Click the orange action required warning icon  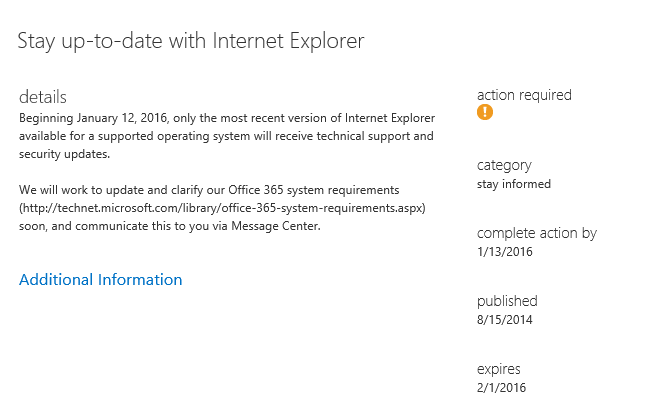(x=485, y=113)
